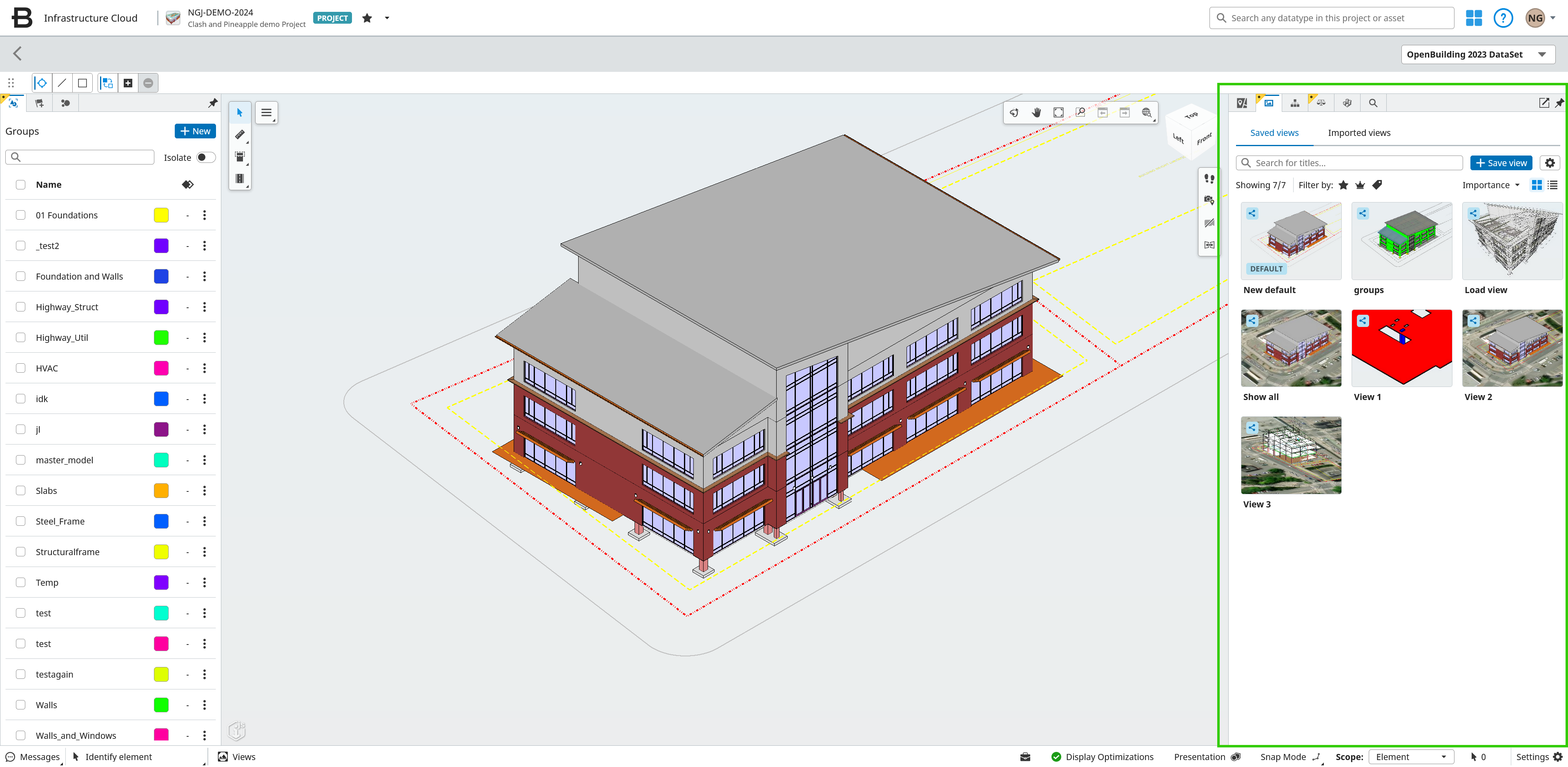Image resolution: width=1568 pixels, height=767 pixels.
Task: Click the Fit View icon
Action: tap(1058, 113)
